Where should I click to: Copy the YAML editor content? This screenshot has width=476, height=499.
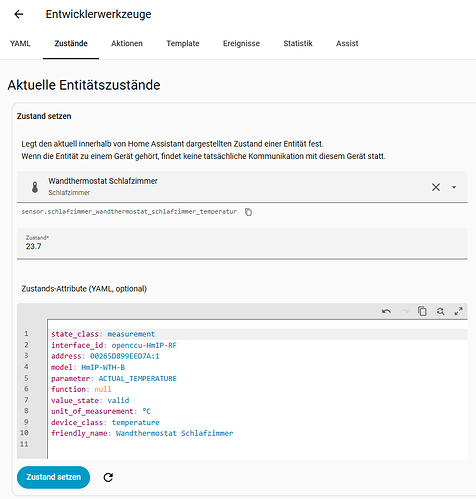422,311
